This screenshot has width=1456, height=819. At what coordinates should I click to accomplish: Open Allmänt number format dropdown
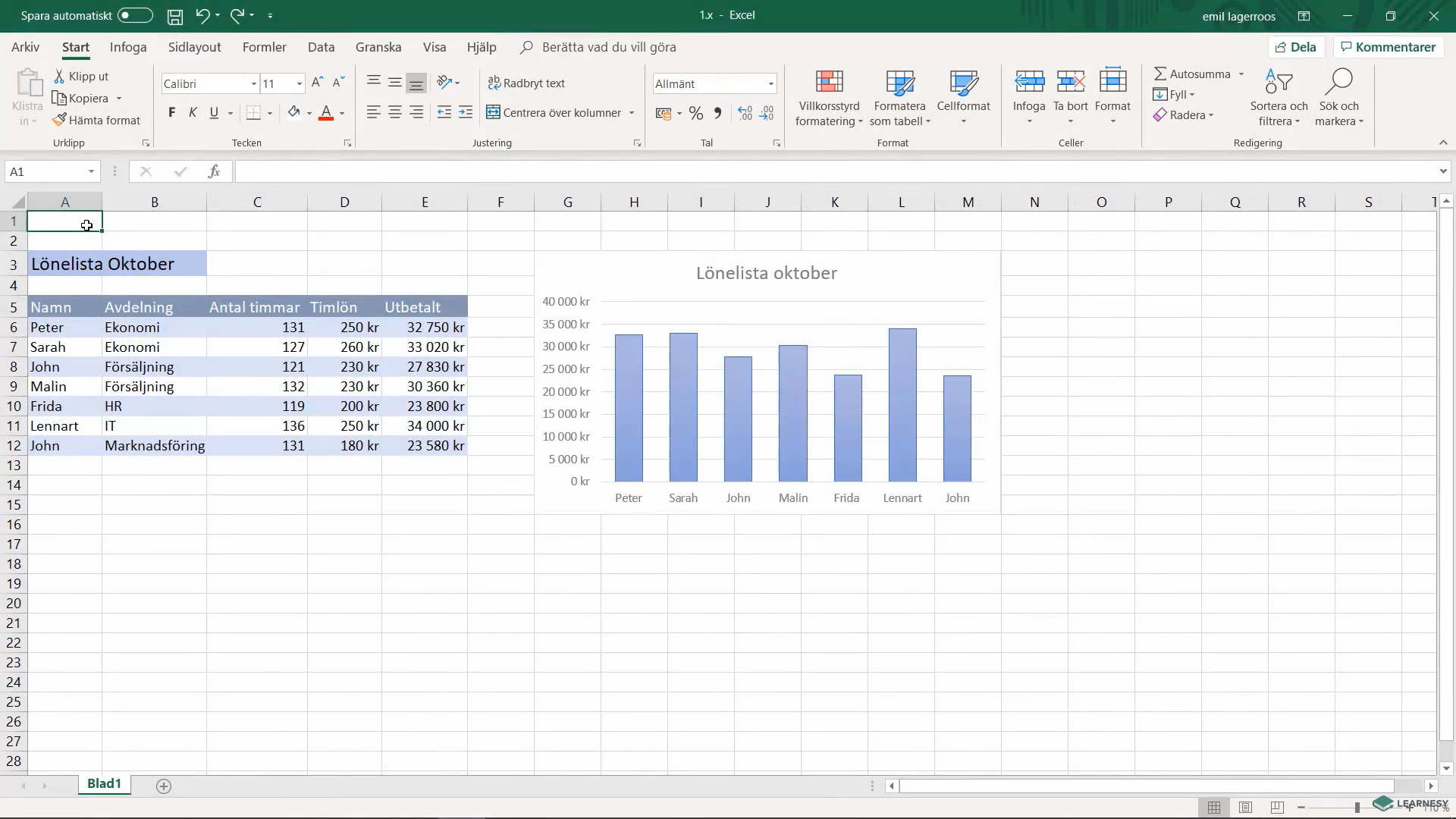pyautogui.click(x=770, y=83)
